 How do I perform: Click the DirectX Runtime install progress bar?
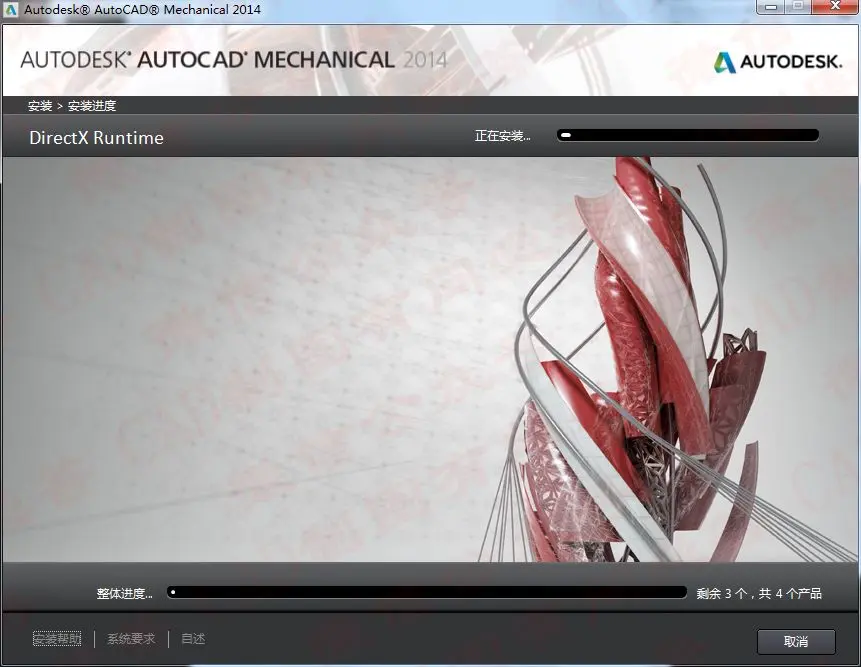687,135
